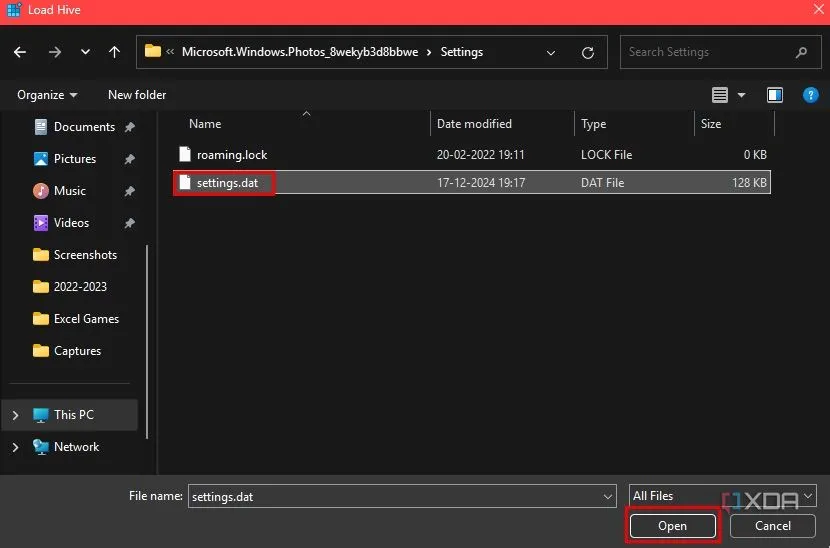
Task: Open the recent locations chevron
Action: (x=85, y=52)
